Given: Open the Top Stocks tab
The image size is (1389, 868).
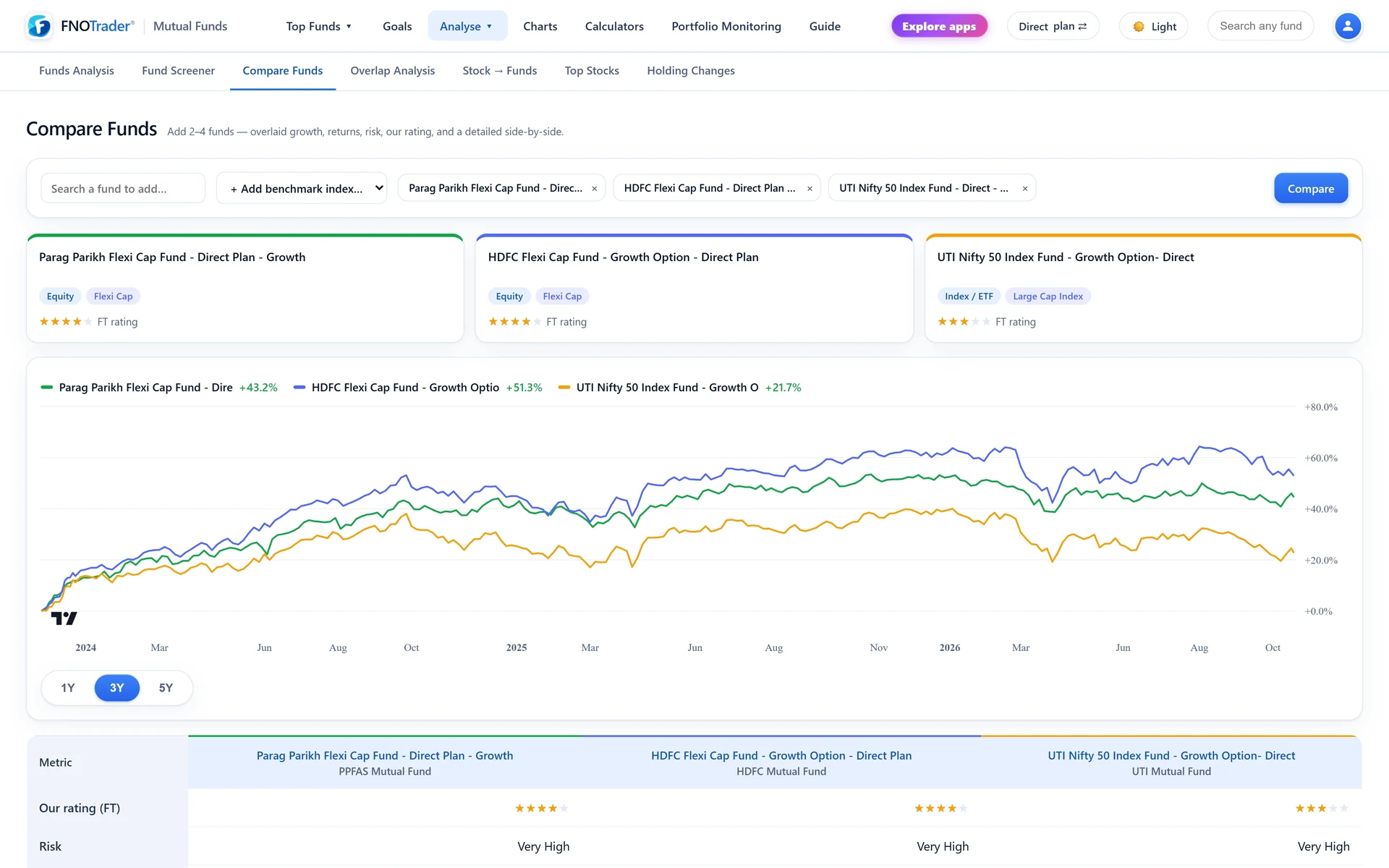Looking at the screenshot, I should pyautogui.click(x=592, y=71).
